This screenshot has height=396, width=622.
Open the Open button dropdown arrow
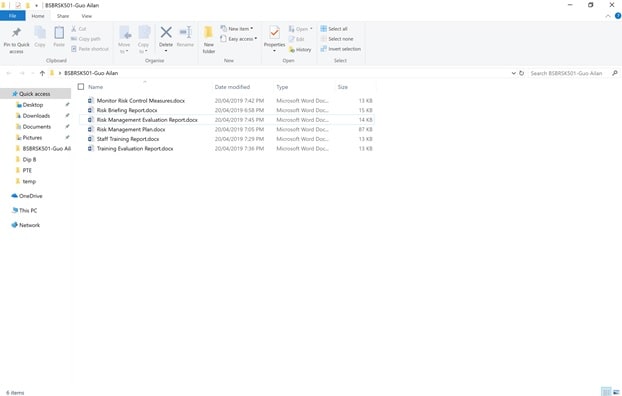pos(311,29)
